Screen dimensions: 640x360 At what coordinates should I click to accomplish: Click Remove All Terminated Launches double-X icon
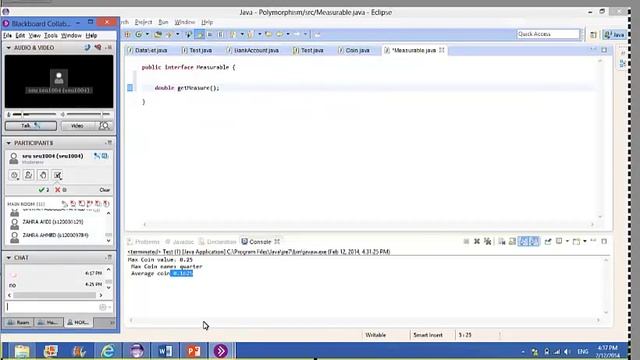[x=487, y=242]
